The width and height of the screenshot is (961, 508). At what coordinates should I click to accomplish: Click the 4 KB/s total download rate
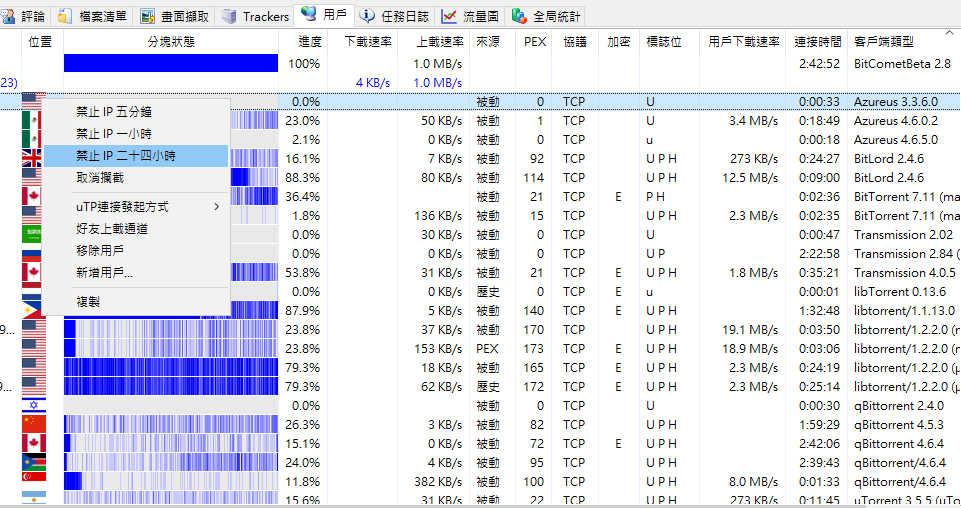(373, 83)
